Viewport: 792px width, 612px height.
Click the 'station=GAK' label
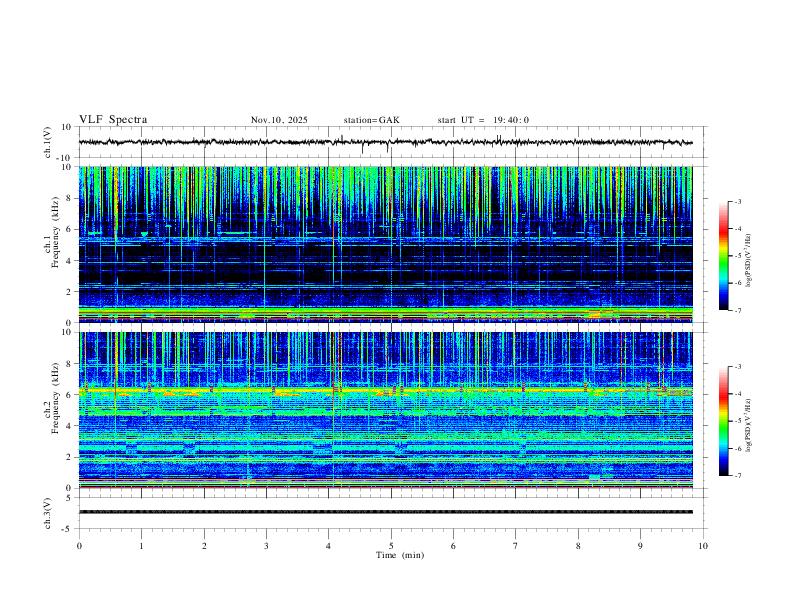[x=372, y=120]
